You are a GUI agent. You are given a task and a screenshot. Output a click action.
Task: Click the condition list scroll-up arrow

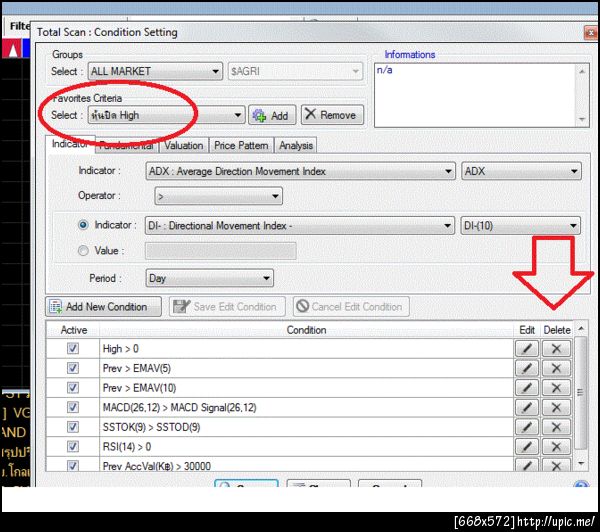click(581, 329)
